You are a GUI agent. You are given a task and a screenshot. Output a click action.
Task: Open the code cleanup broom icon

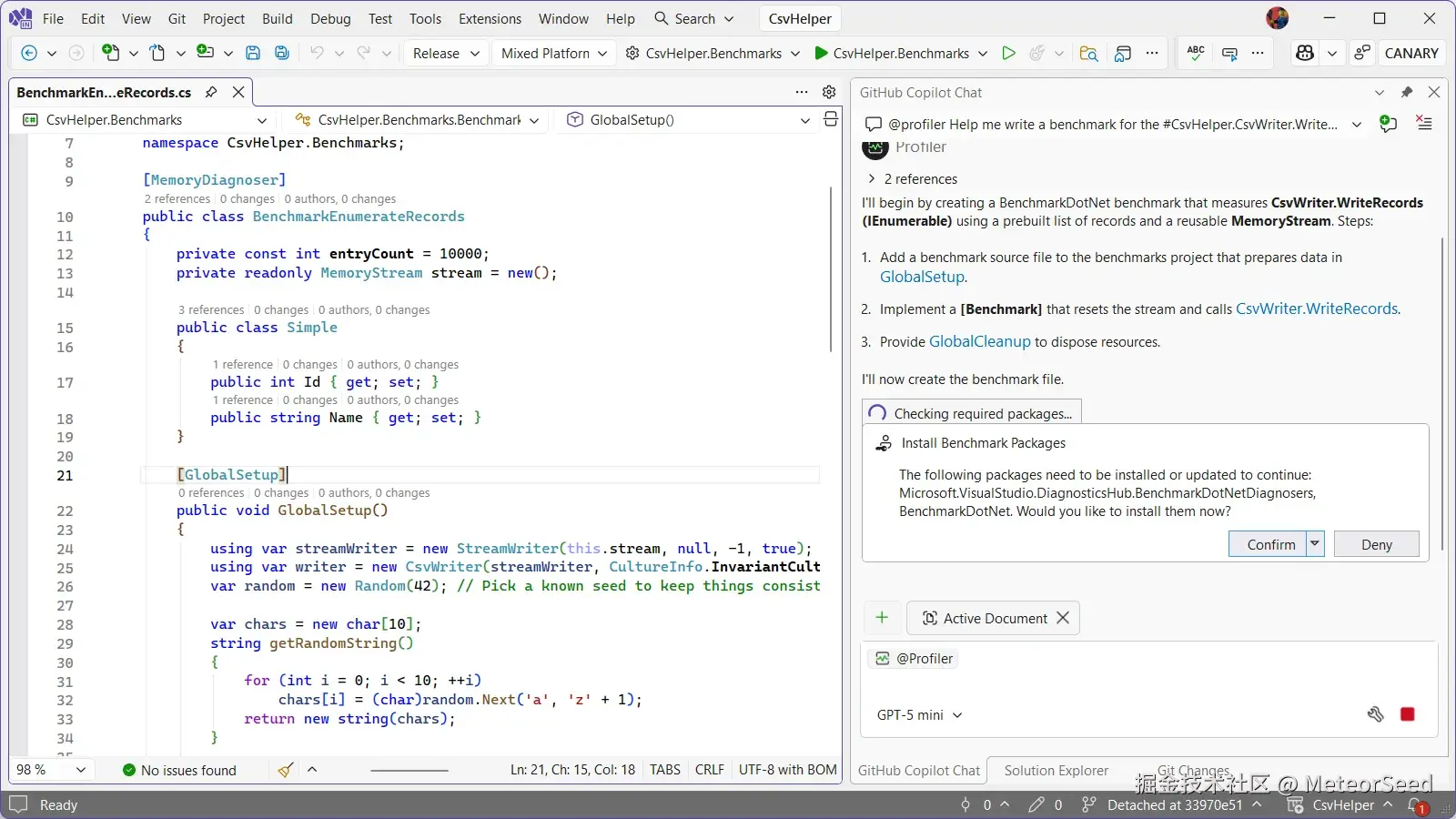tap(286, 770)
